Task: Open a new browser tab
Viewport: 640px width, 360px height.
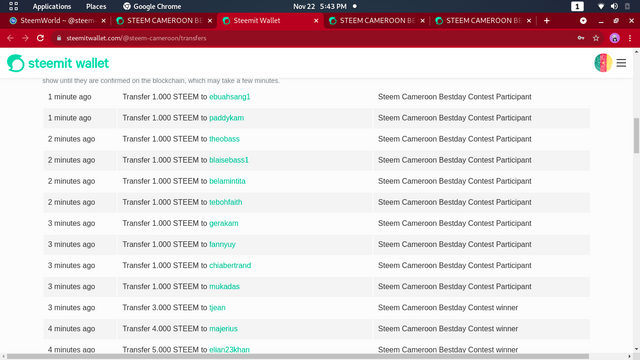Action: (547, 20)
